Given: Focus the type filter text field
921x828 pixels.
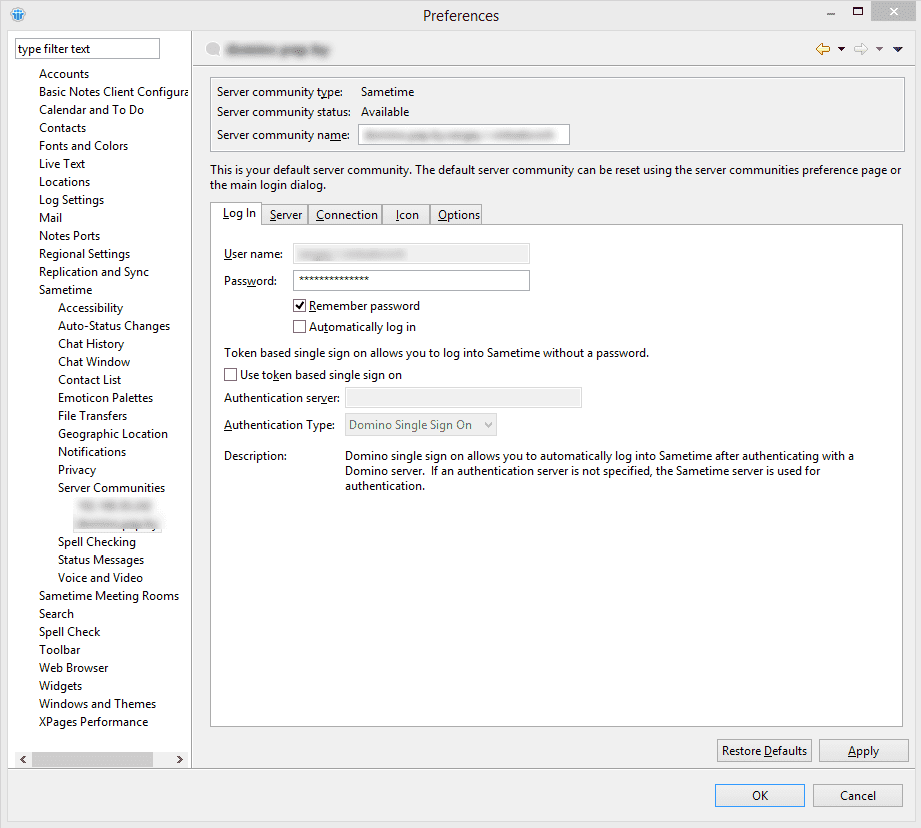Looking at the screenshot, I should tap(88, 49).
